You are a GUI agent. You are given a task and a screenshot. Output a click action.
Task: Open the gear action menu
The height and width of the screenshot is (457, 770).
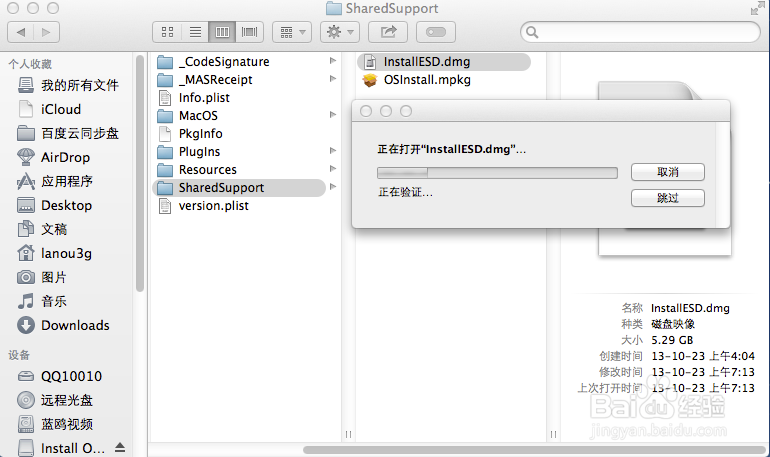[x=340, y=32]
